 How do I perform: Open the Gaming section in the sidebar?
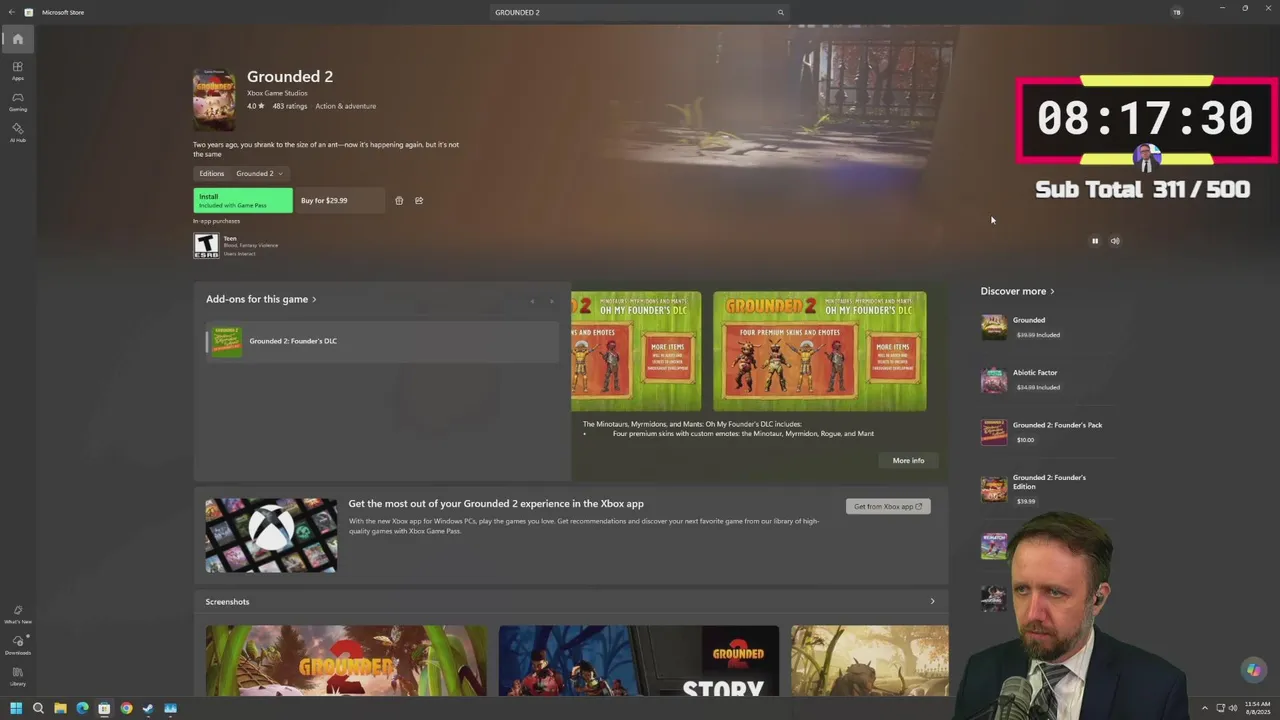[17, 101]
